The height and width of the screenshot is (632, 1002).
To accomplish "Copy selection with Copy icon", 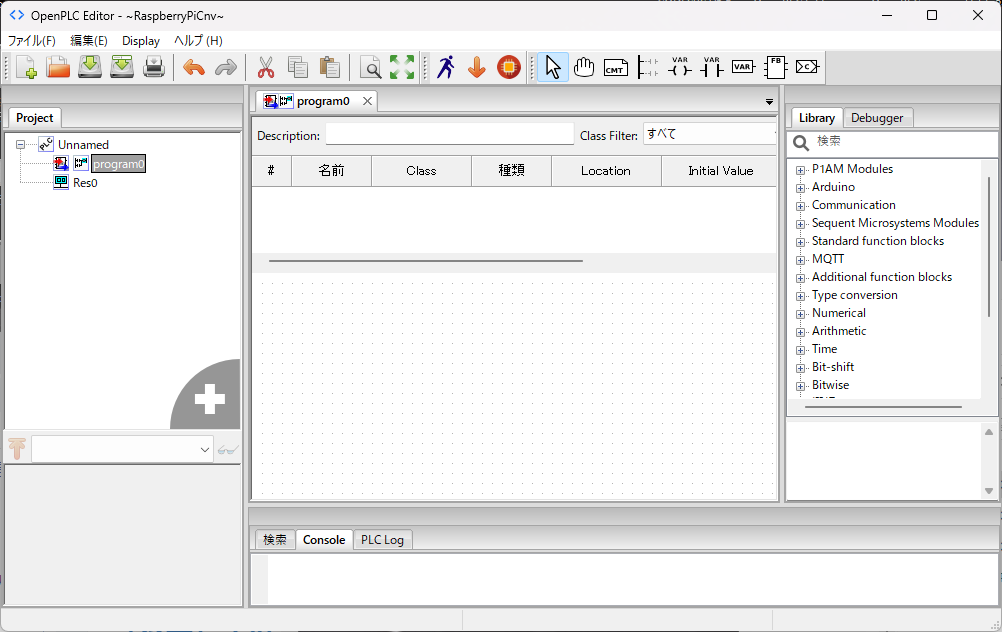I will click(297, 67).
